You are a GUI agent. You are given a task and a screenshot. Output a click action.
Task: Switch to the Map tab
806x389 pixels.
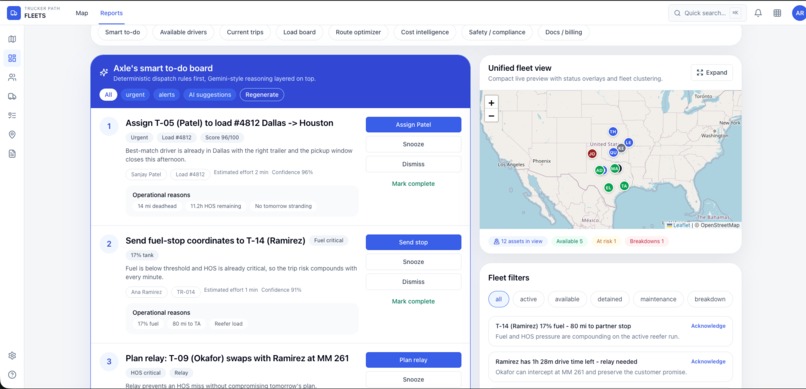pos(82,13)
